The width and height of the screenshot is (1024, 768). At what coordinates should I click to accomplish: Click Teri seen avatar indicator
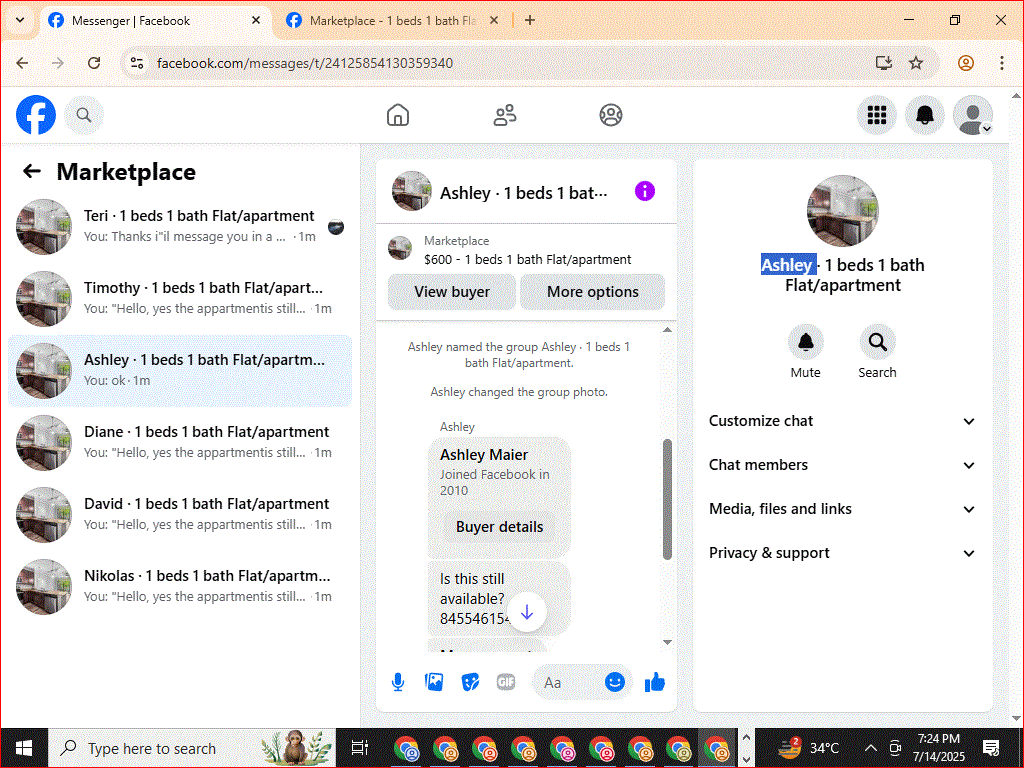[x=336, y=227]
